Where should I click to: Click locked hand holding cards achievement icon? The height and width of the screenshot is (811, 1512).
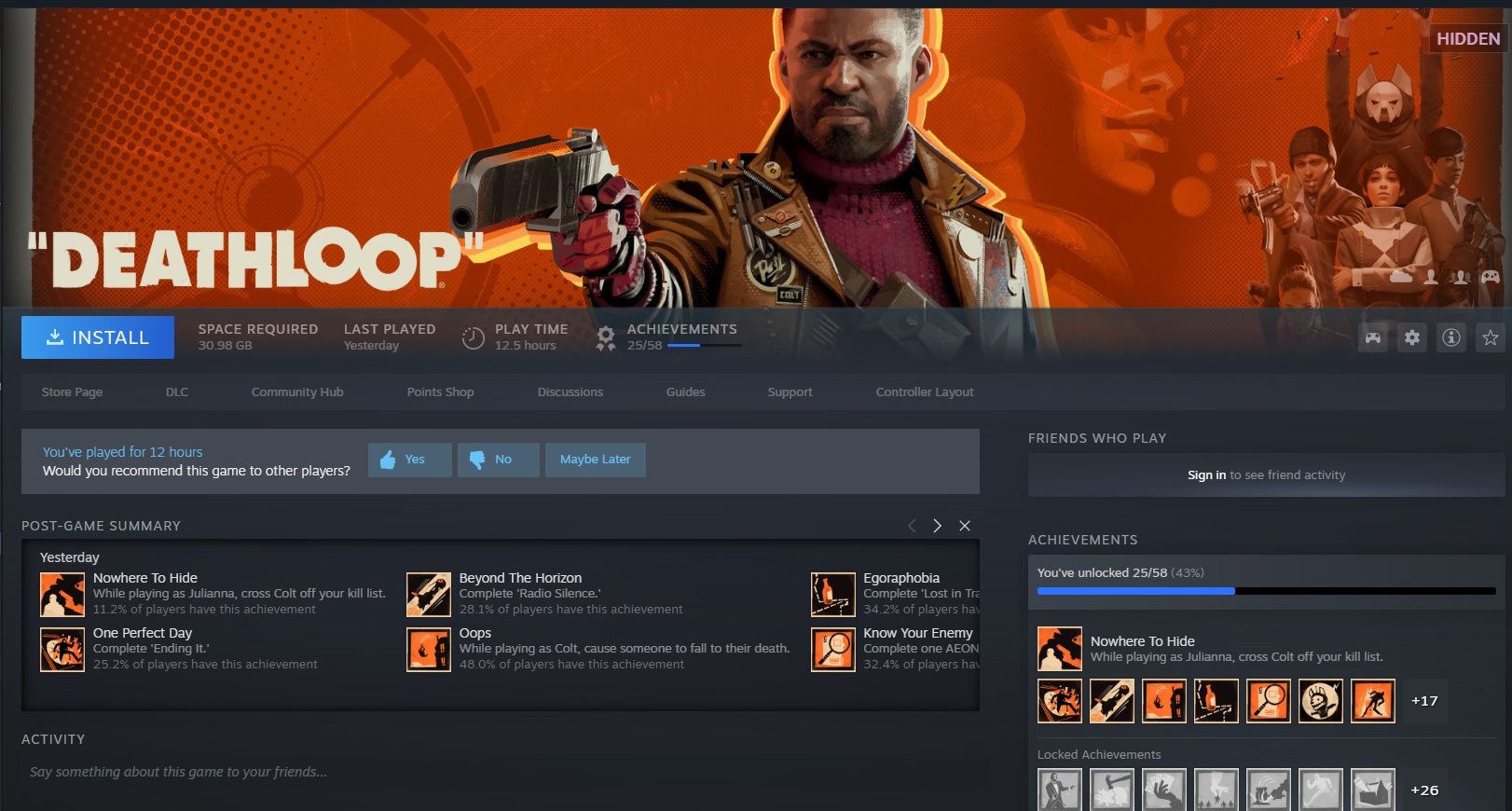coord(1164,790)
